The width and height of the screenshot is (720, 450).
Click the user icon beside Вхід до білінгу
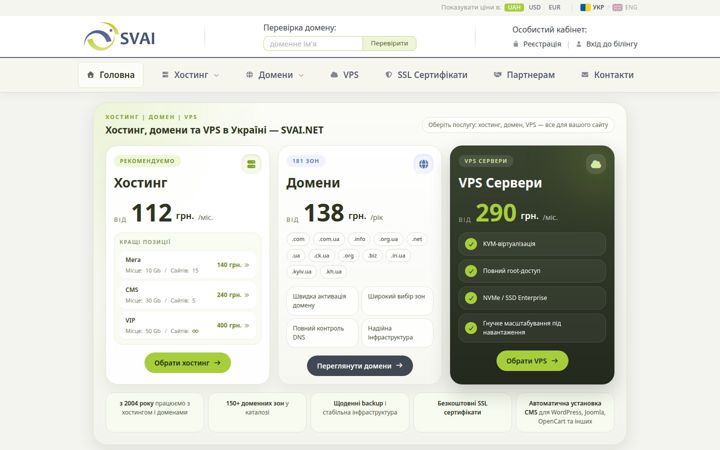579,44
